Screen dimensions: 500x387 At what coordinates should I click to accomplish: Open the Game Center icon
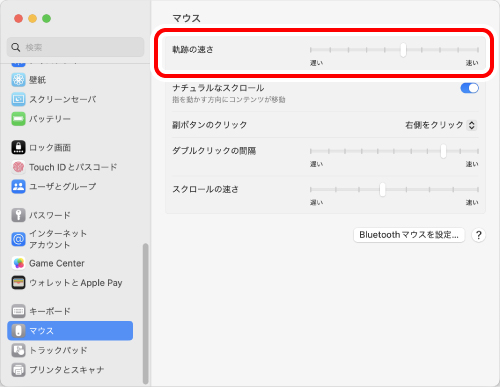18,263
